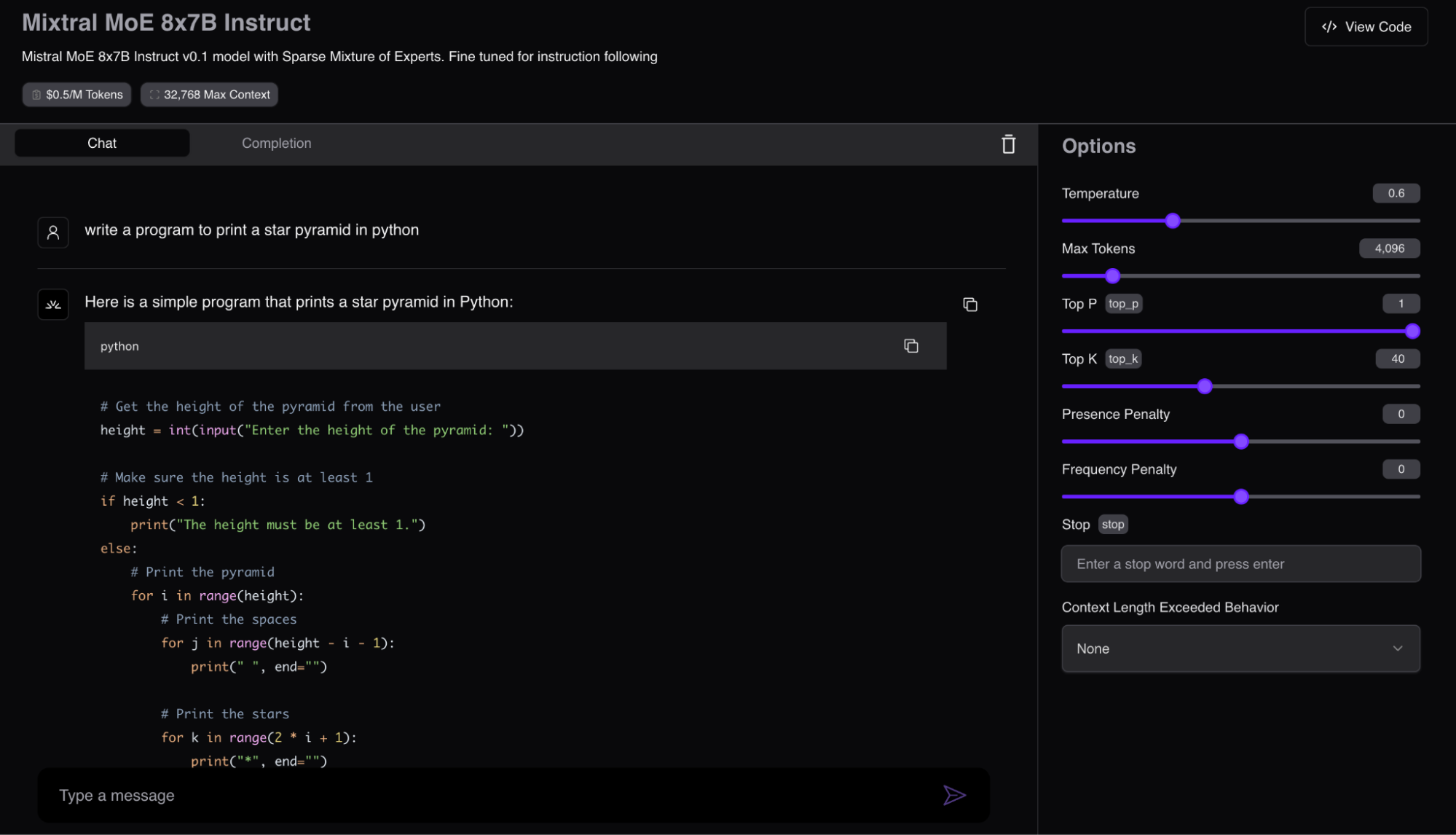Click the 'for j in range(height - i - 1):' line

[x=278, y=643]
